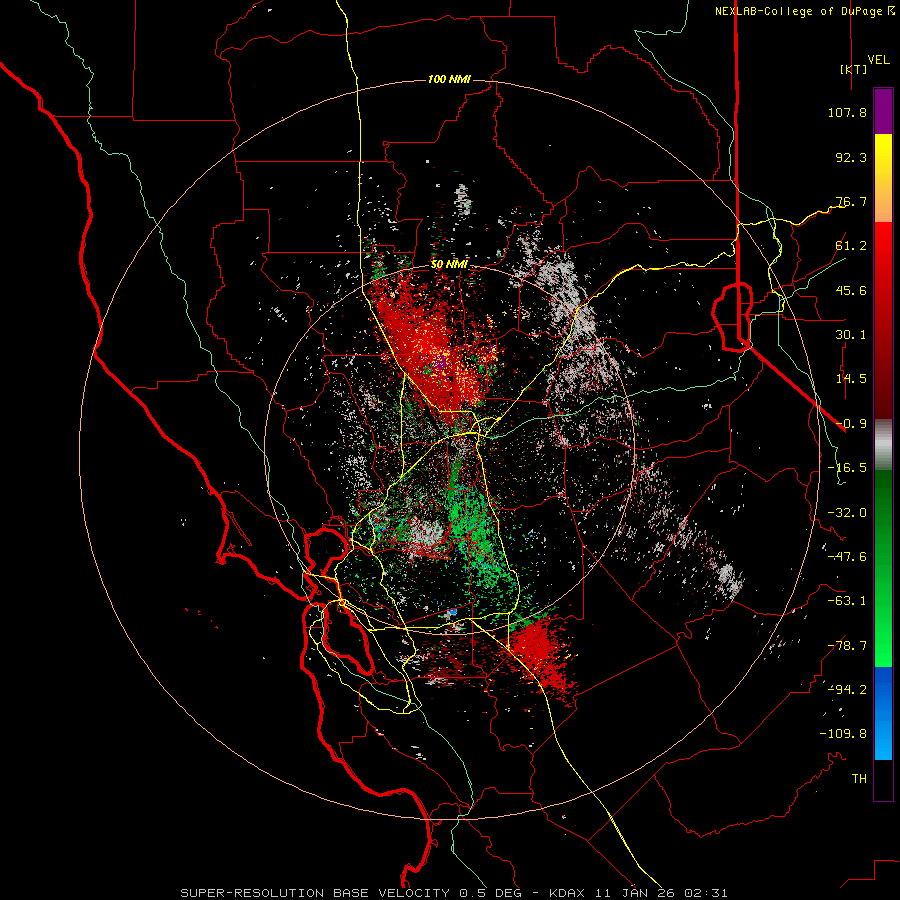
Task: Click the 30.1 velocity scale value
Action: 851,335
